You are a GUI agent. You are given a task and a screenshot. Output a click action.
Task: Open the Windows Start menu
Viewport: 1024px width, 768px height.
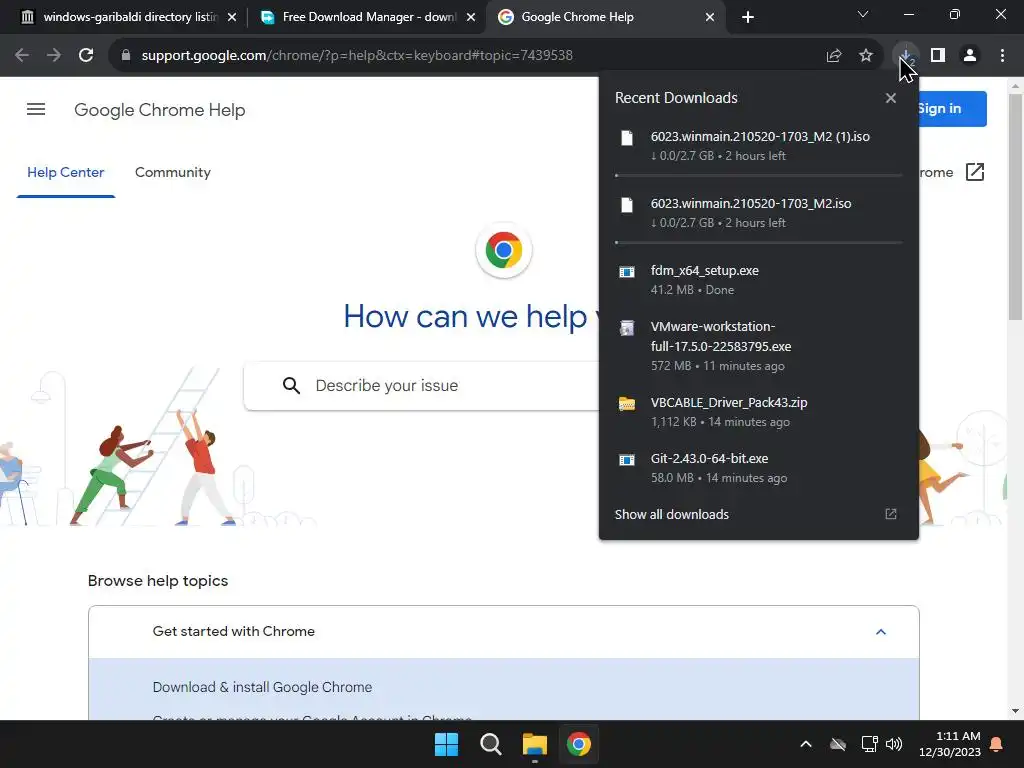pyautogui.click(x=447, y=744)
